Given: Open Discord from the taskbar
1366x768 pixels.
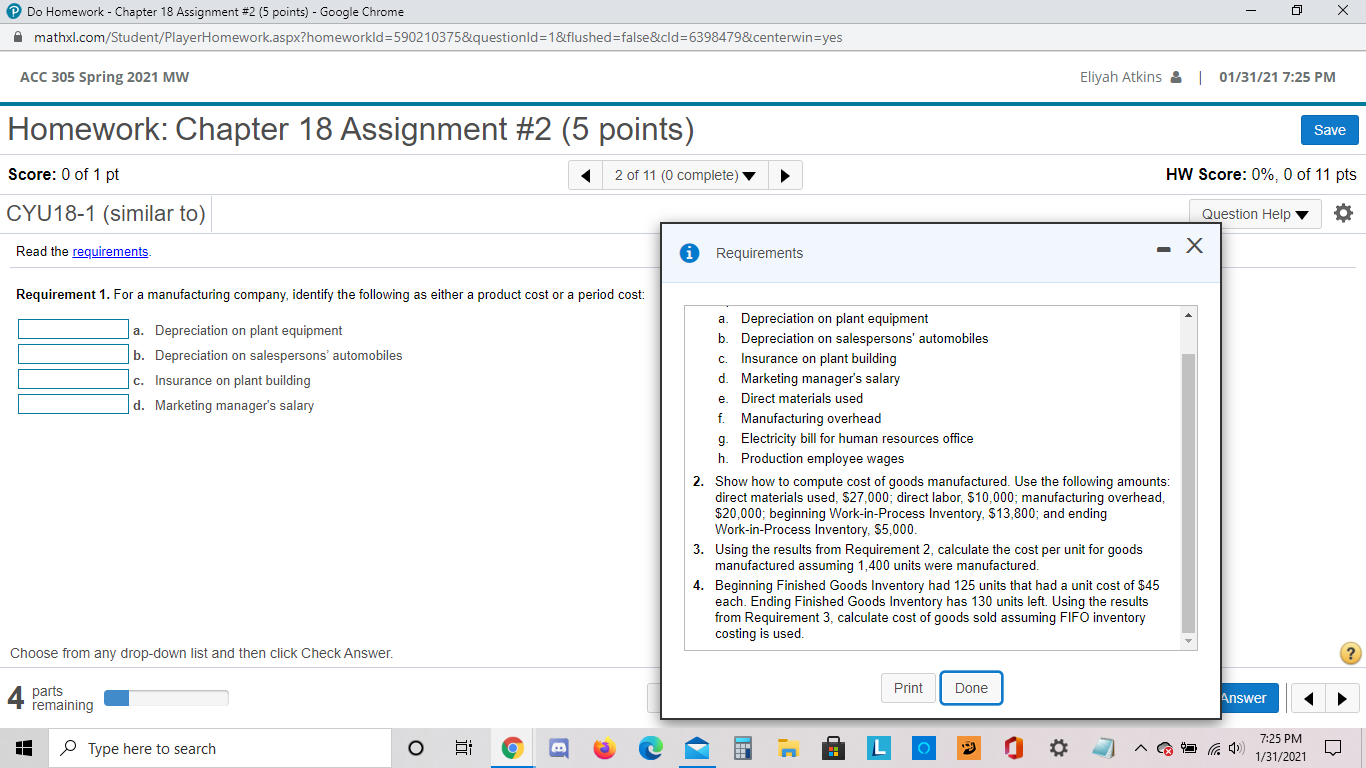Looking at the screenshot, I should point(558,747).
